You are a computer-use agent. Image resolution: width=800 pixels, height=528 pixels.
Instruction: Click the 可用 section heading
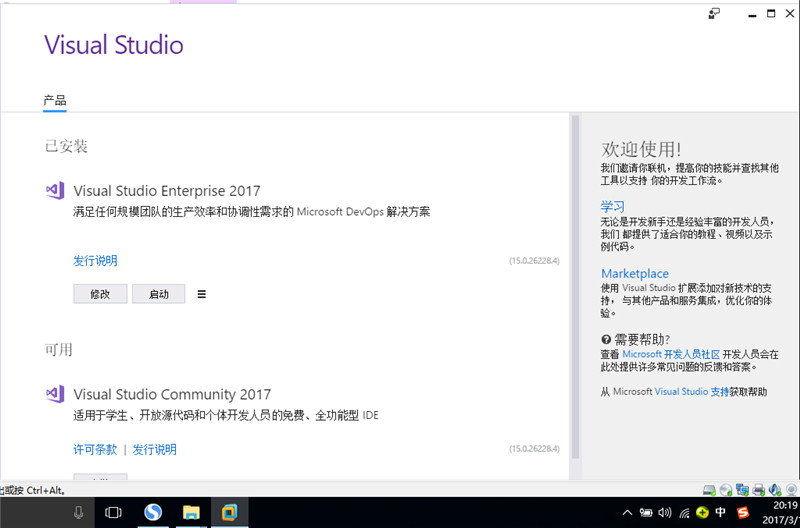59,349
